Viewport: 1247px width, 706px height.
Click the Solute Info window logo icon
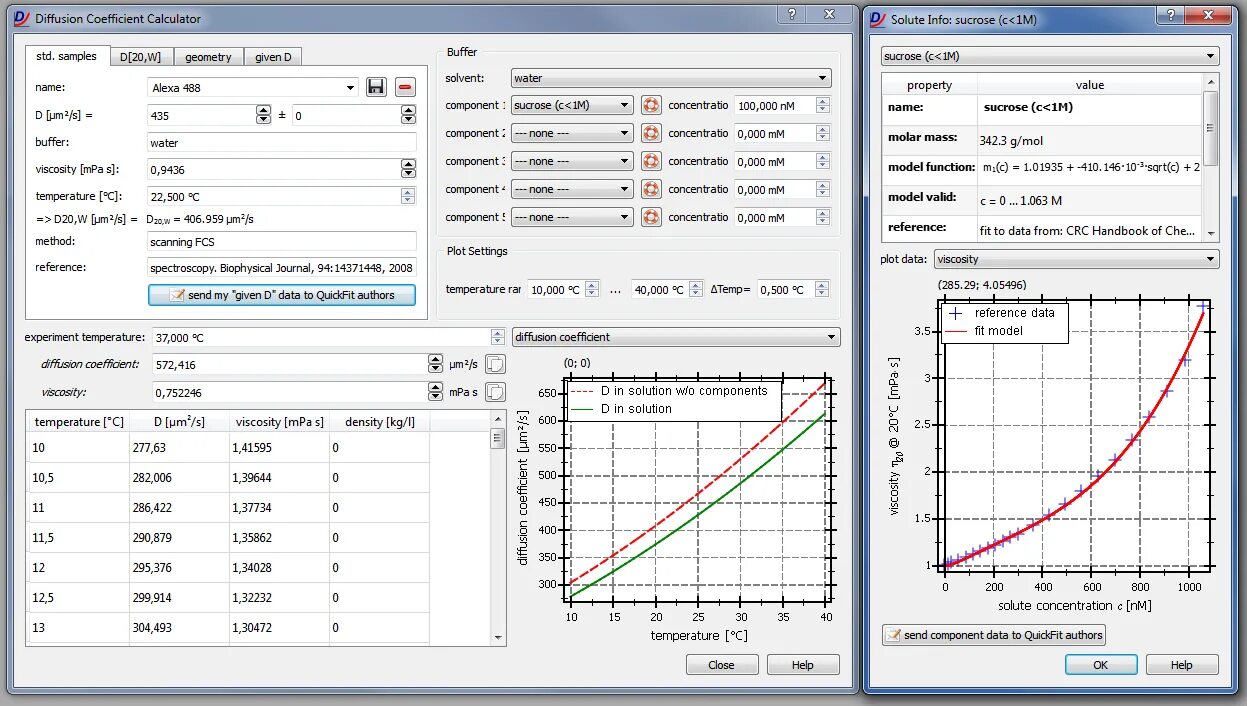pyautogui.click(x=877, y=18)
